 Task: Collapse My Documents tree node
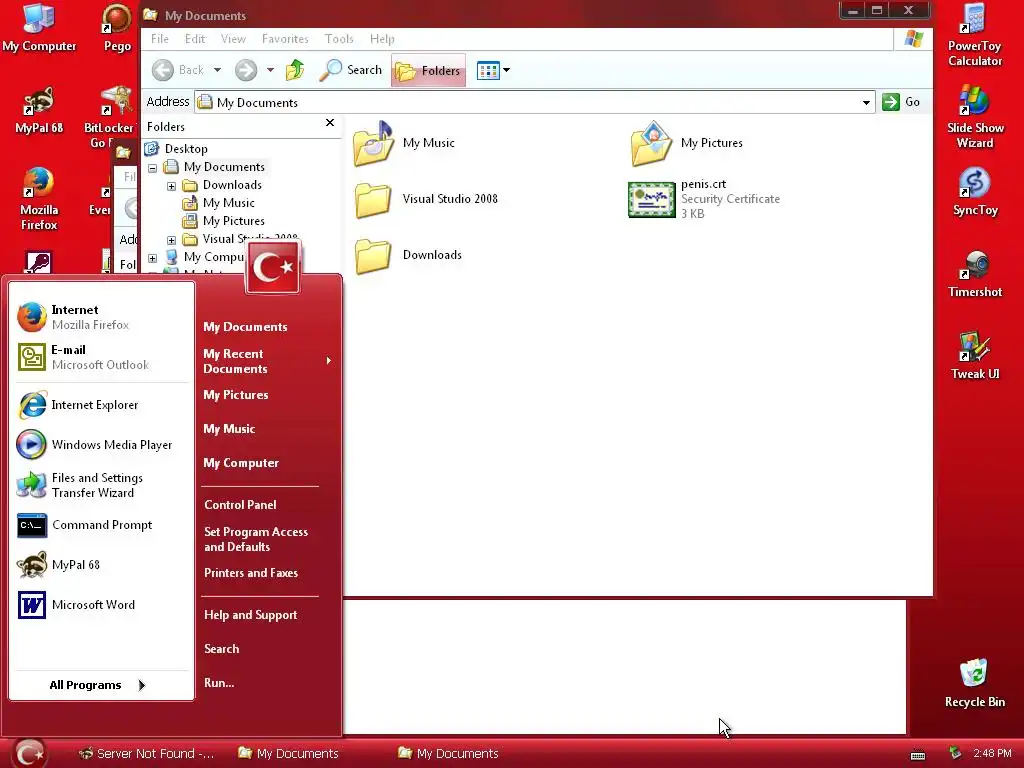(x=152, y=168)
